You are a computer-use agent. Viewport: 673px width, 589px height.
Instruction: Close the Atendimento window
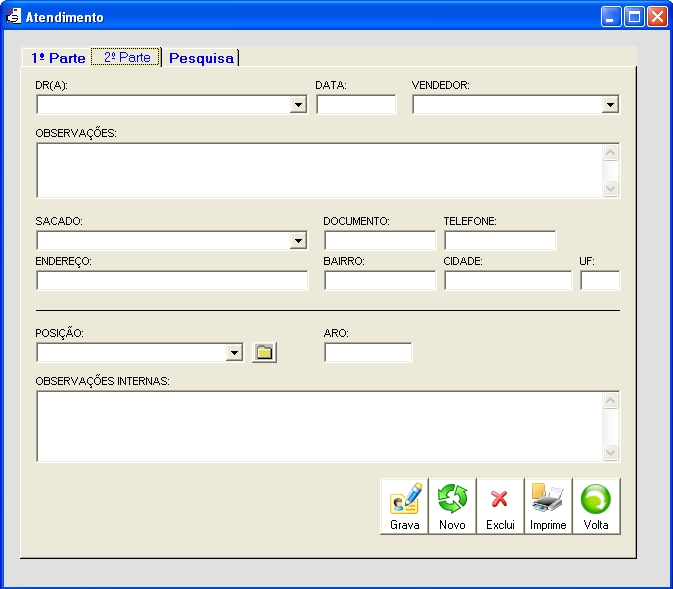click(x=657, y=17)
